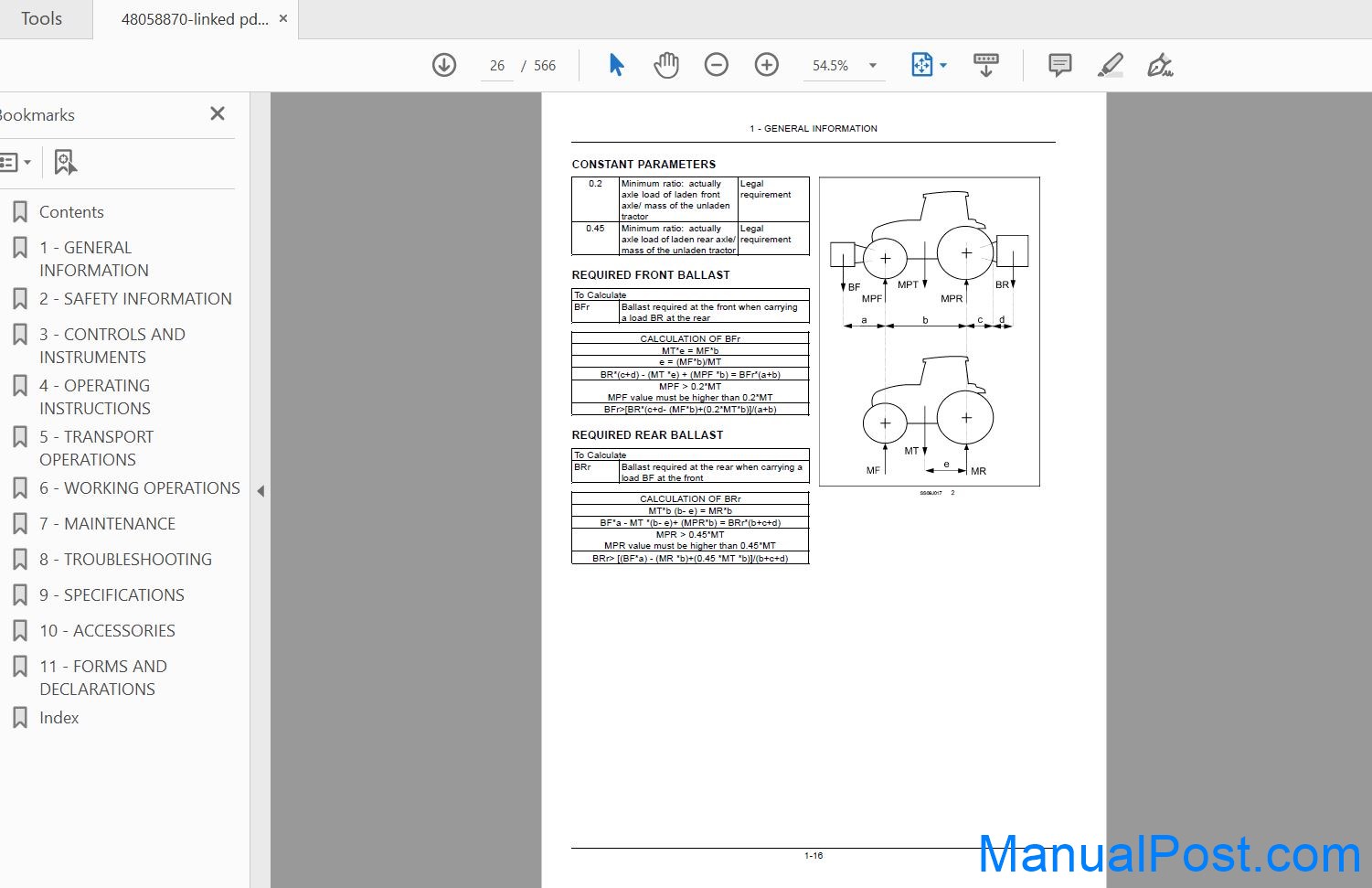Click the bookmark icon beside 2 - SAFETY INFORMATION

click(x=20, y=299)
